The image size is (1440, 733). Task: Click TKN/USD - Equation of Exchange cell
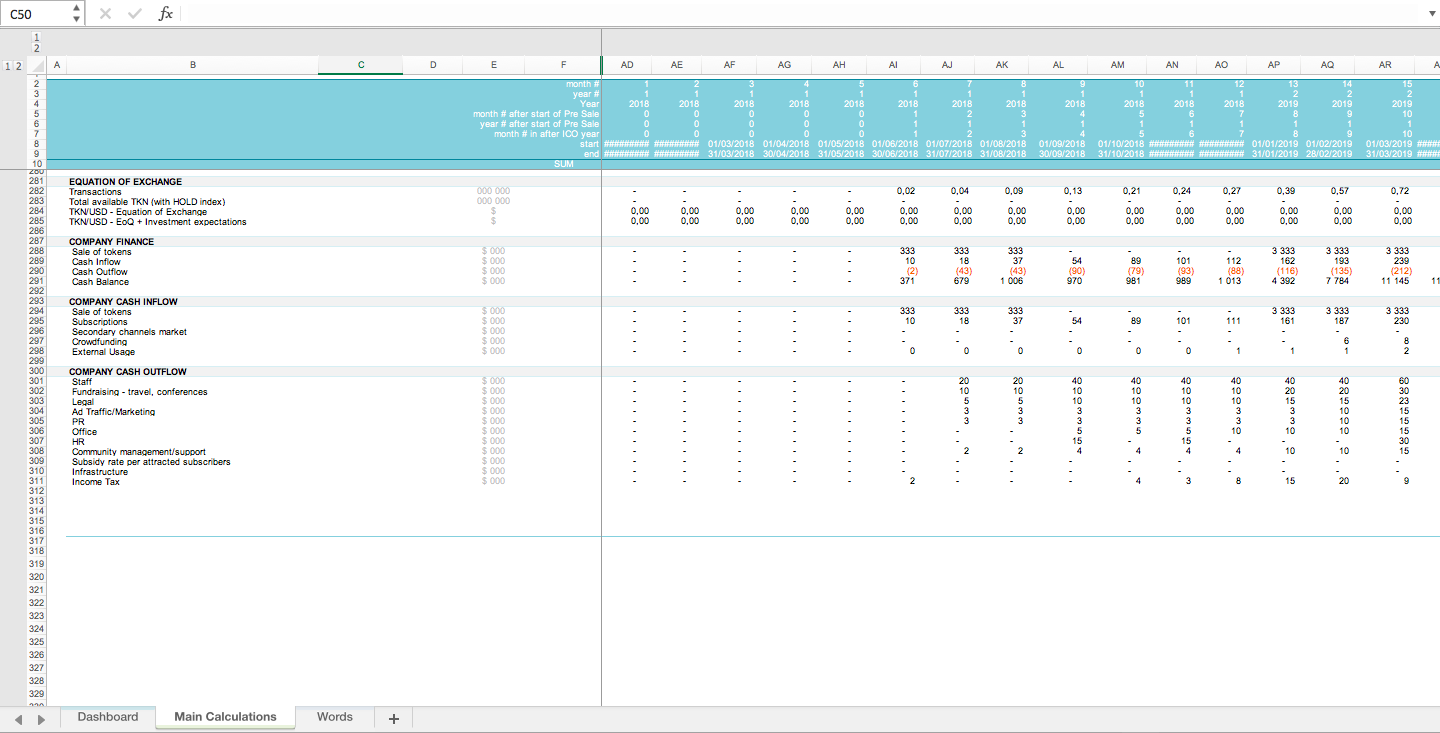coord(138,212)
